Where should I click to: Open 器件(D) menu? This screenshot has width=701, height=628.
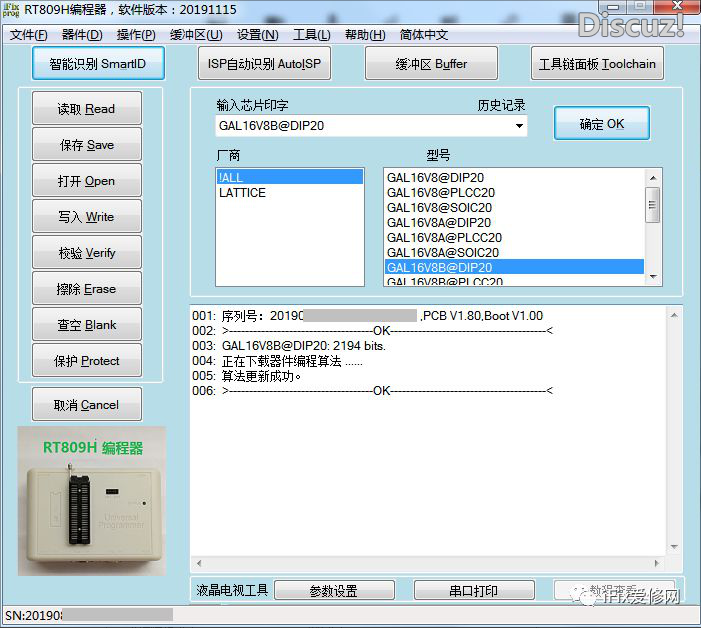click(82, 35)
